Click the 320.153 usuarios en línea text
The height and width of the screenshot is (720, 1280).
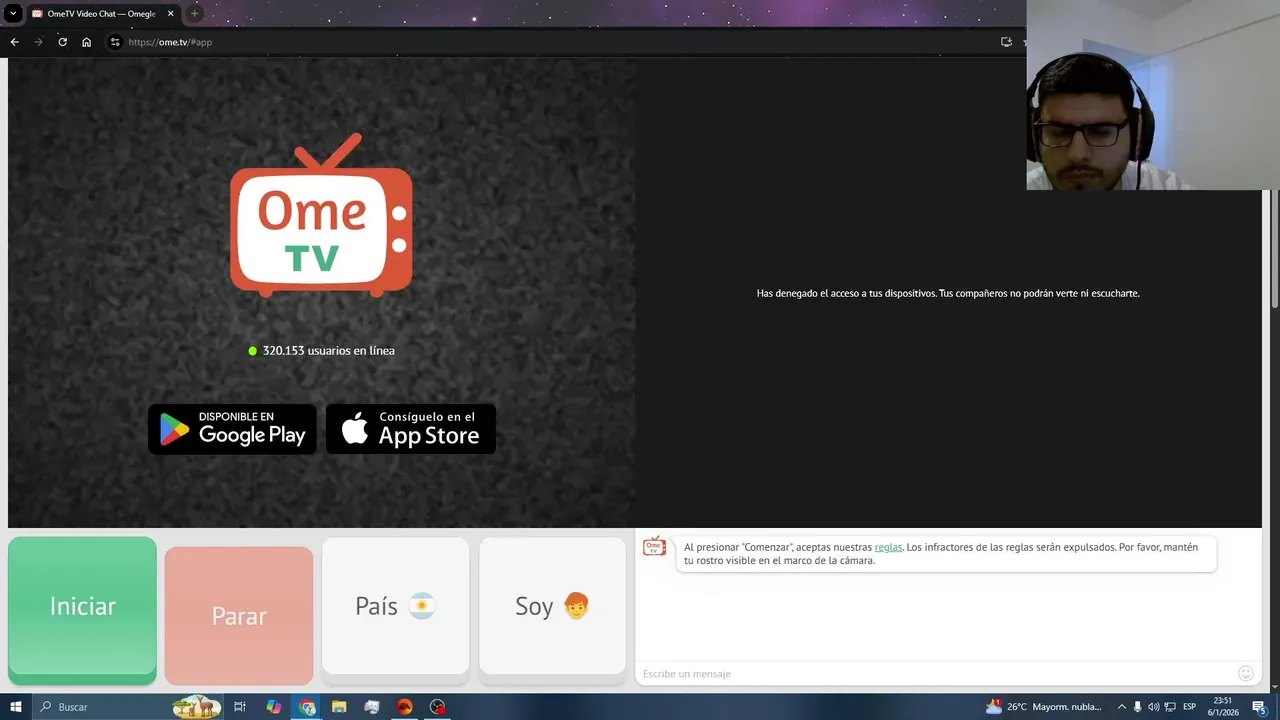pyautogui.click(x=329, y=351)
